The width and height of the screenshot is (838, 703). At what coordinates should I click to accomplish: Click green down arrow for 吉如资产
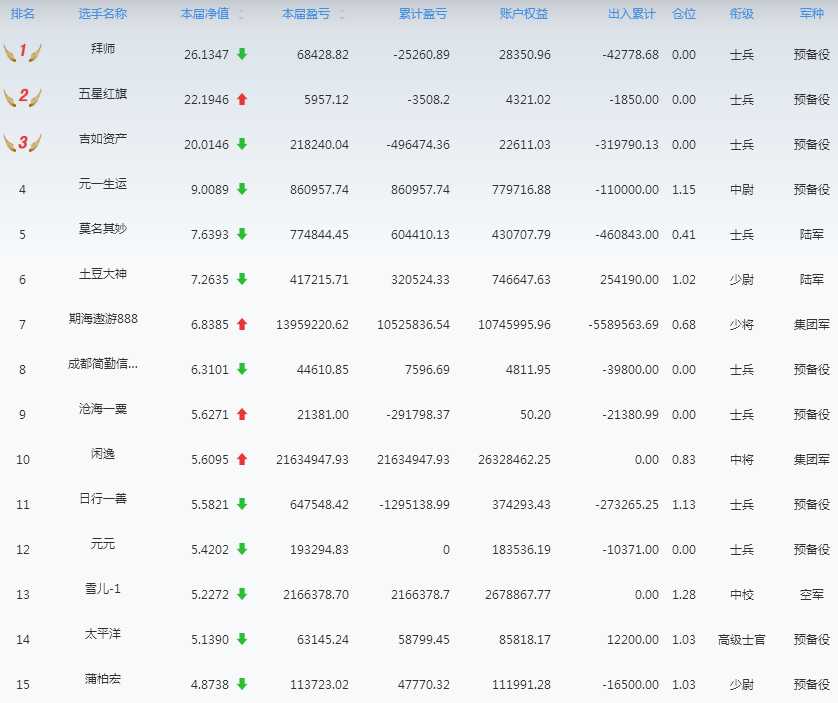point(242,144)
